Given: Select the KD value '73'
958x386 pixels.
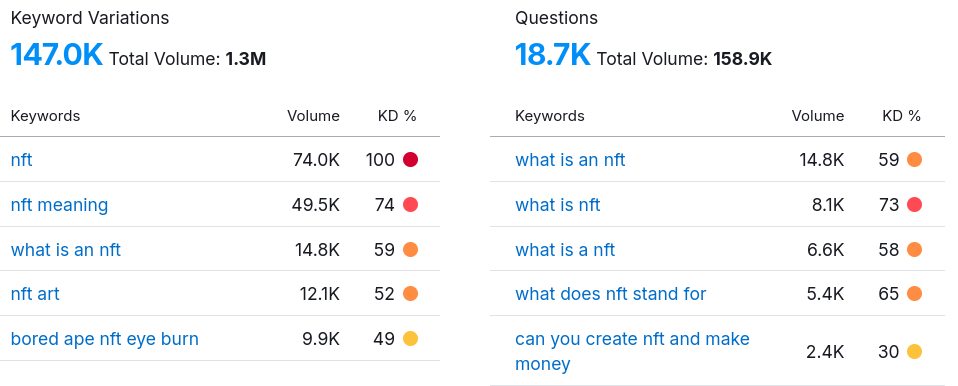Looking at the screenshot, I should click(x=889, y=205).
